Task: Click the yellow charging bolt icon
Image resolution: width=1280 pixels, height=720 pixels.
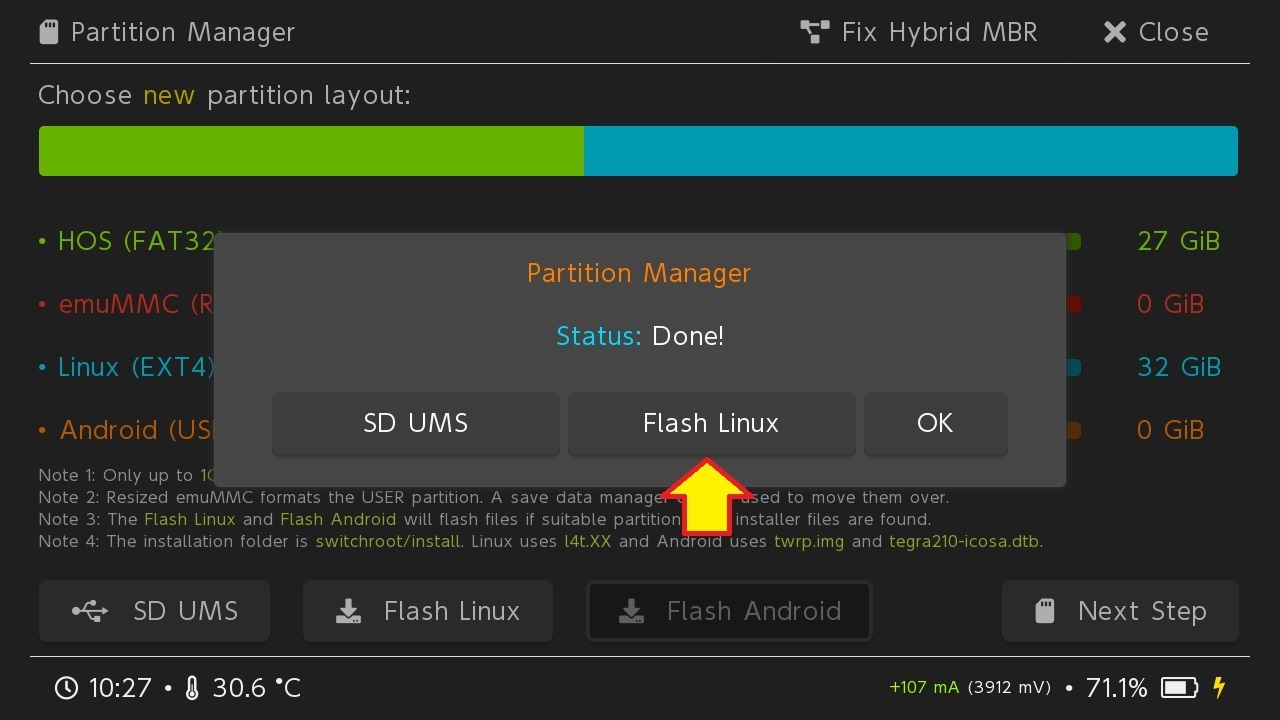Action: pos(1219,688)
